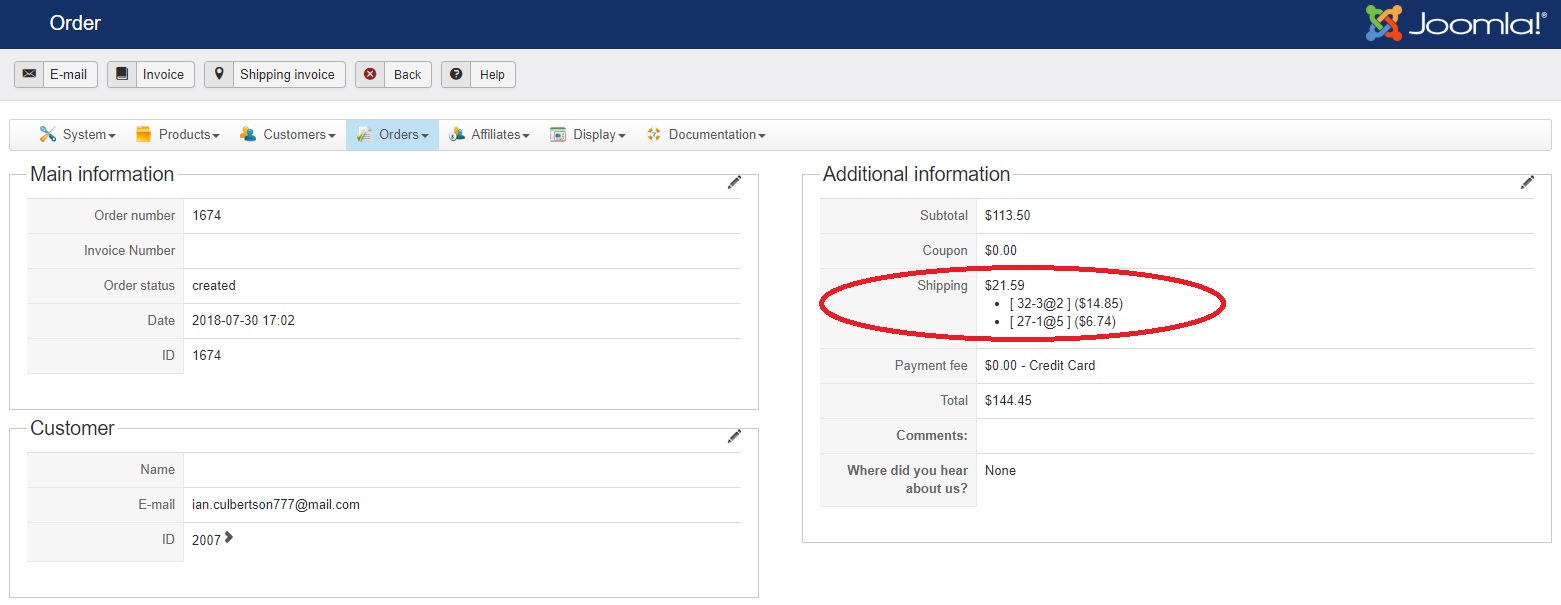
Task: Click the Customers people icon
Action: coord(248,134)
